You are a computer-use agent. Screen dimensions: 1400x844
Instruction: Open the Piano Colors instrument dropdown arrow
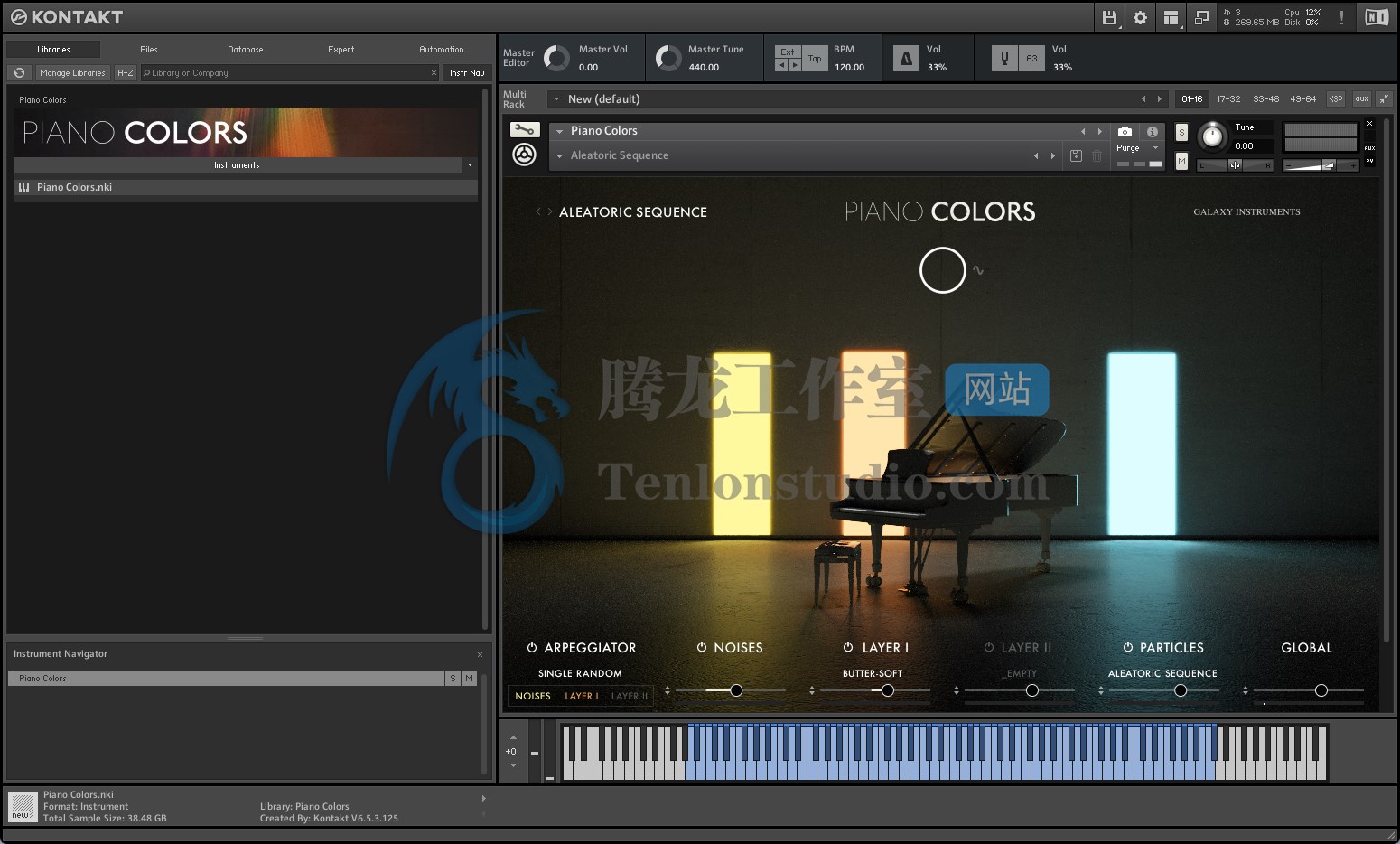(560, 131)
